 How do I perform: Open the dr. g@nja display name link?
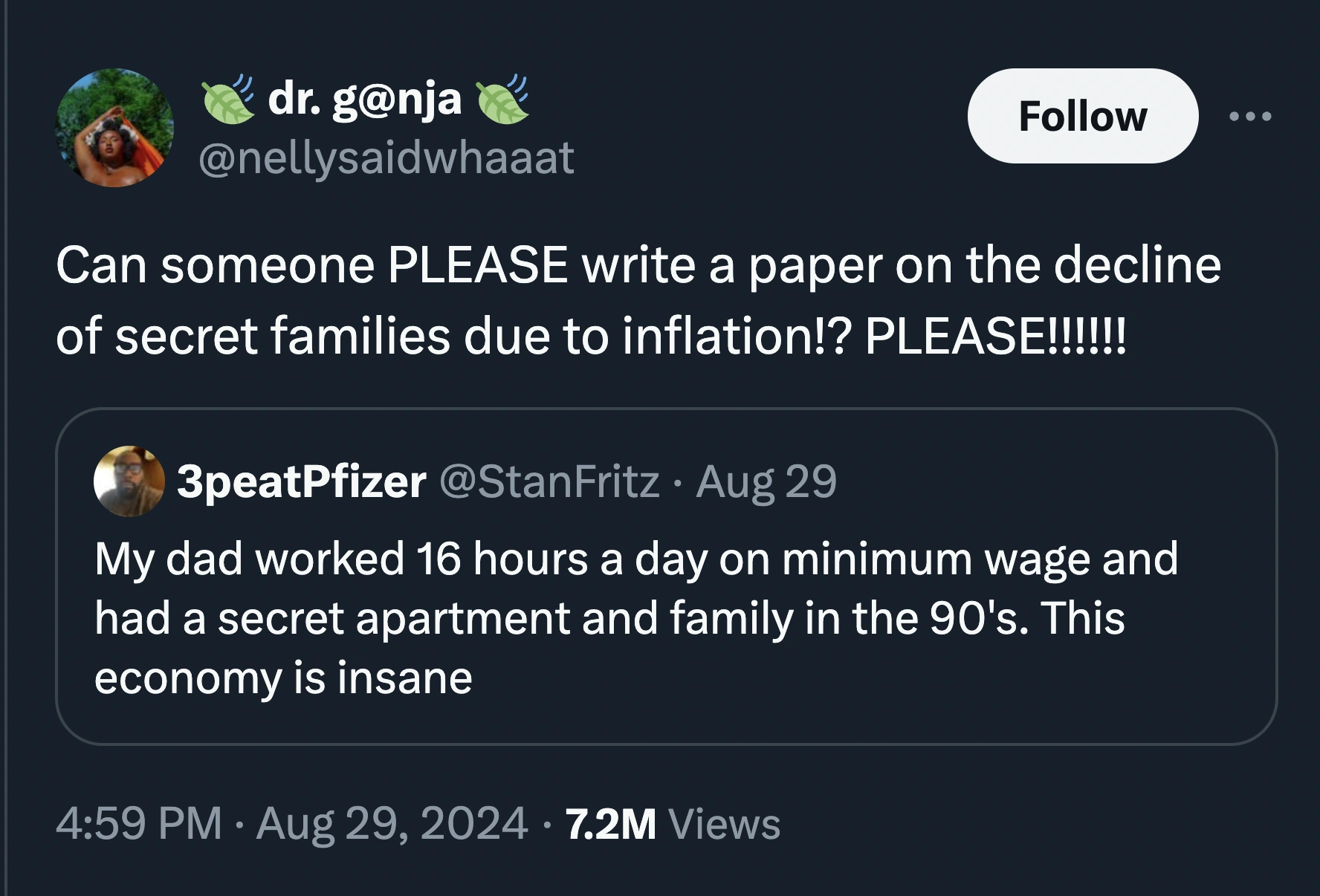tap(364, 99)
